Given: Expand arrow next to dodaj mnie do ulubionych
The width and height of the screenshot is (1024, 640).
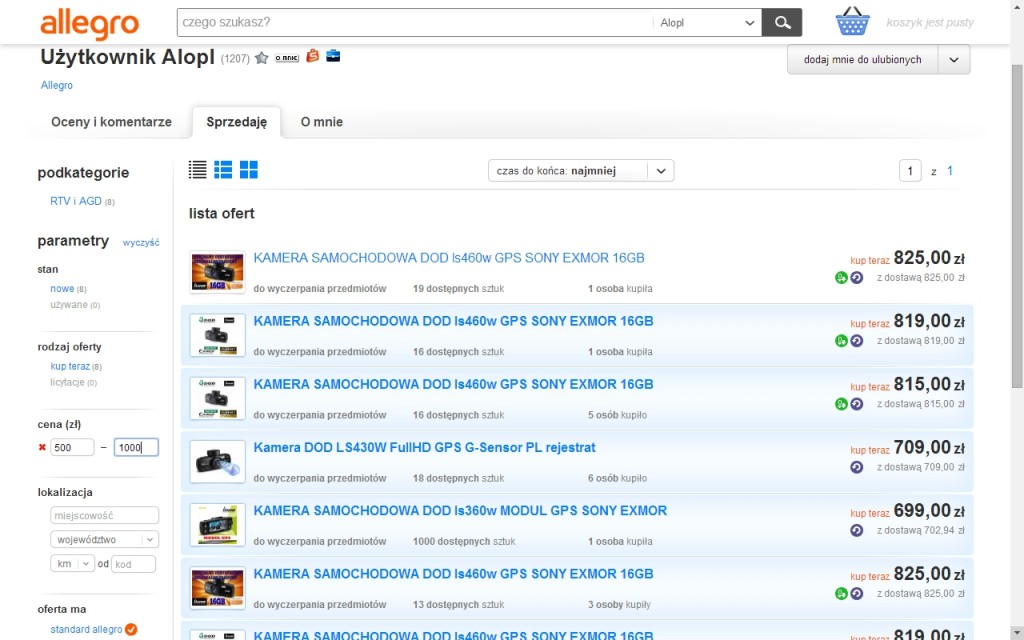Looking at the screenshot, I should [x=953, y=59].
